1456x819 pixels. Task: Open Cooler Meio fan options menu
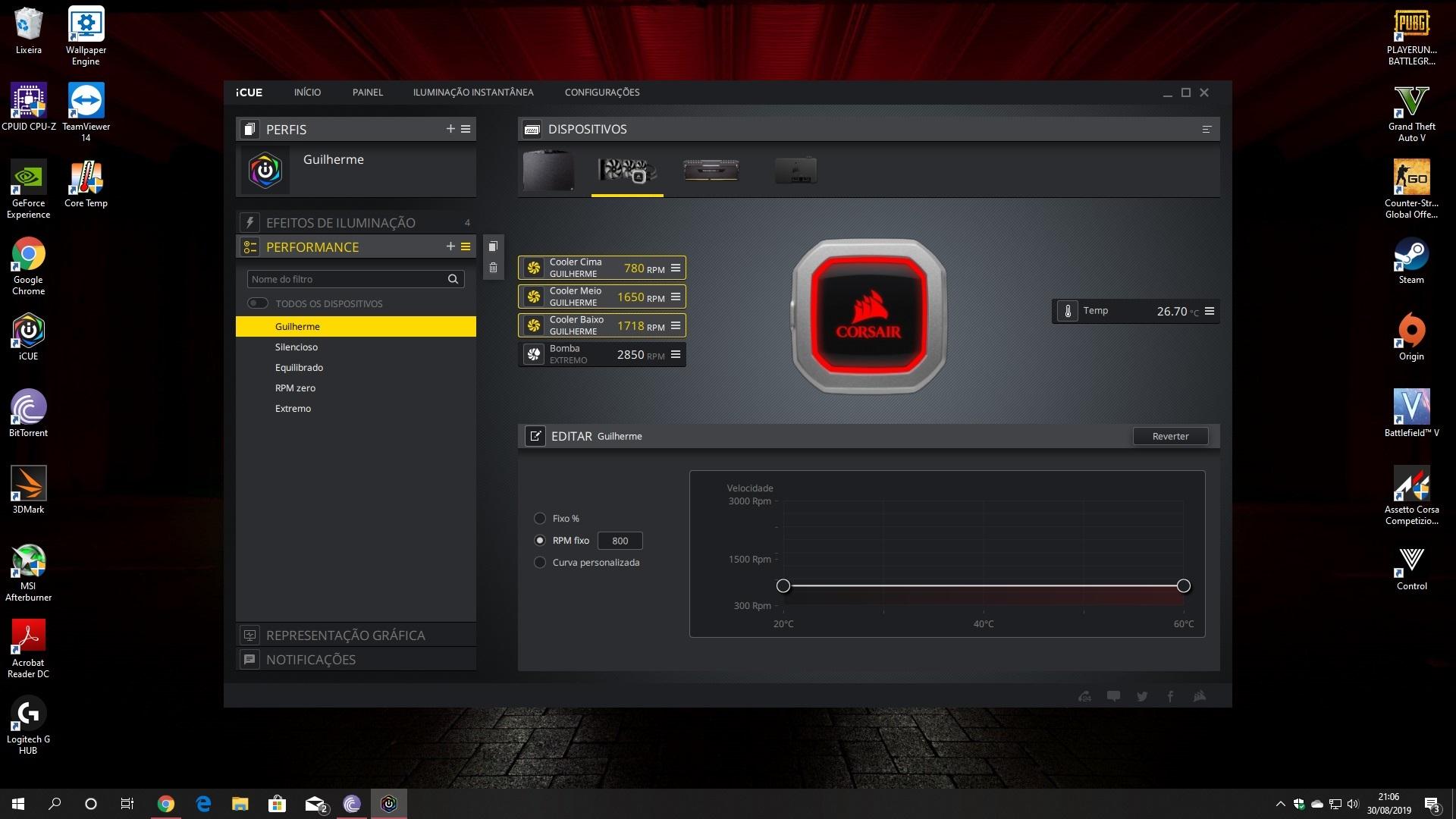coord(676,297)
